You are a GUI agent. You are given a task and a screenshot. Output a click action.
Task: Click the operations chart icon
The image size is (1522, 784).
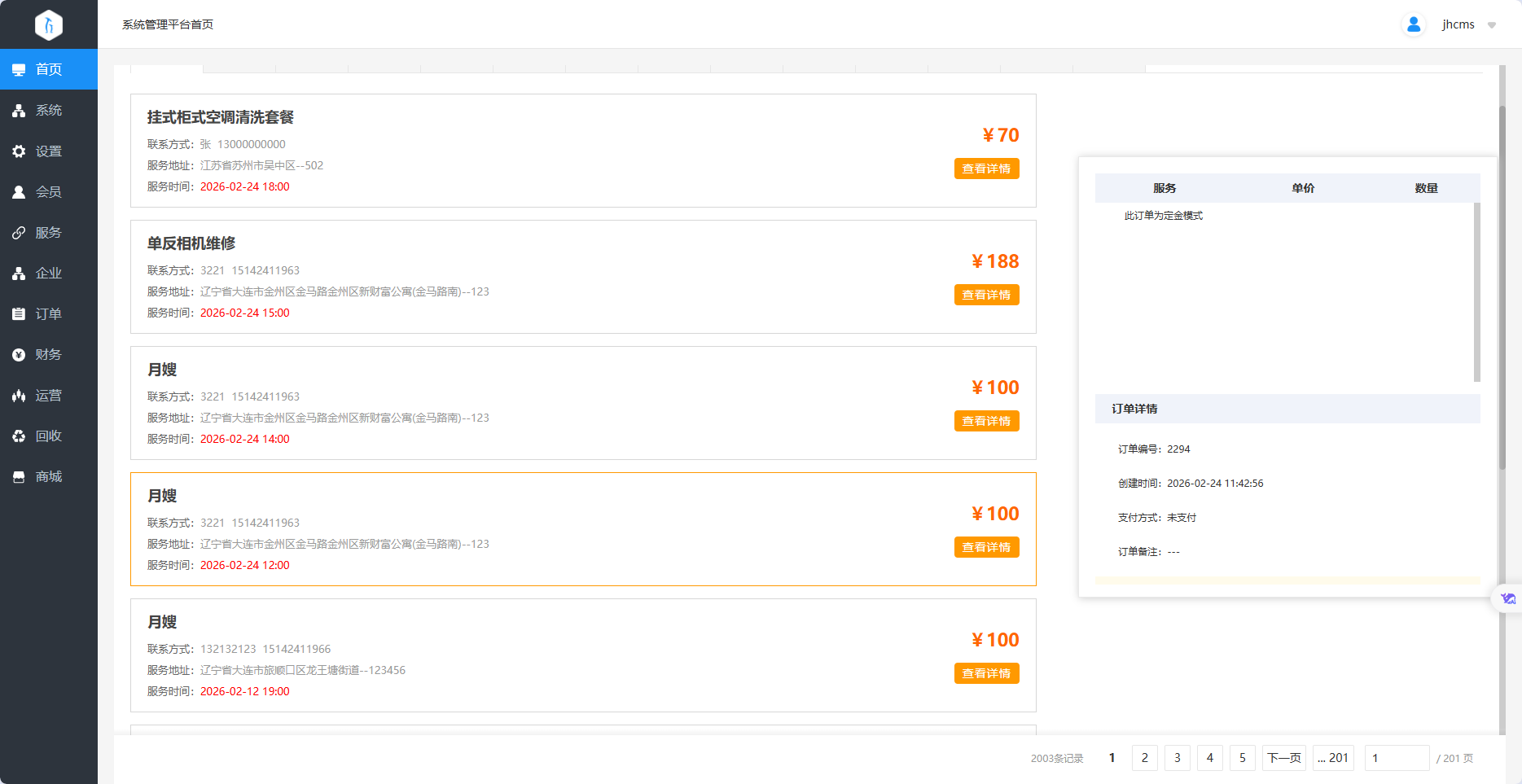19,396
